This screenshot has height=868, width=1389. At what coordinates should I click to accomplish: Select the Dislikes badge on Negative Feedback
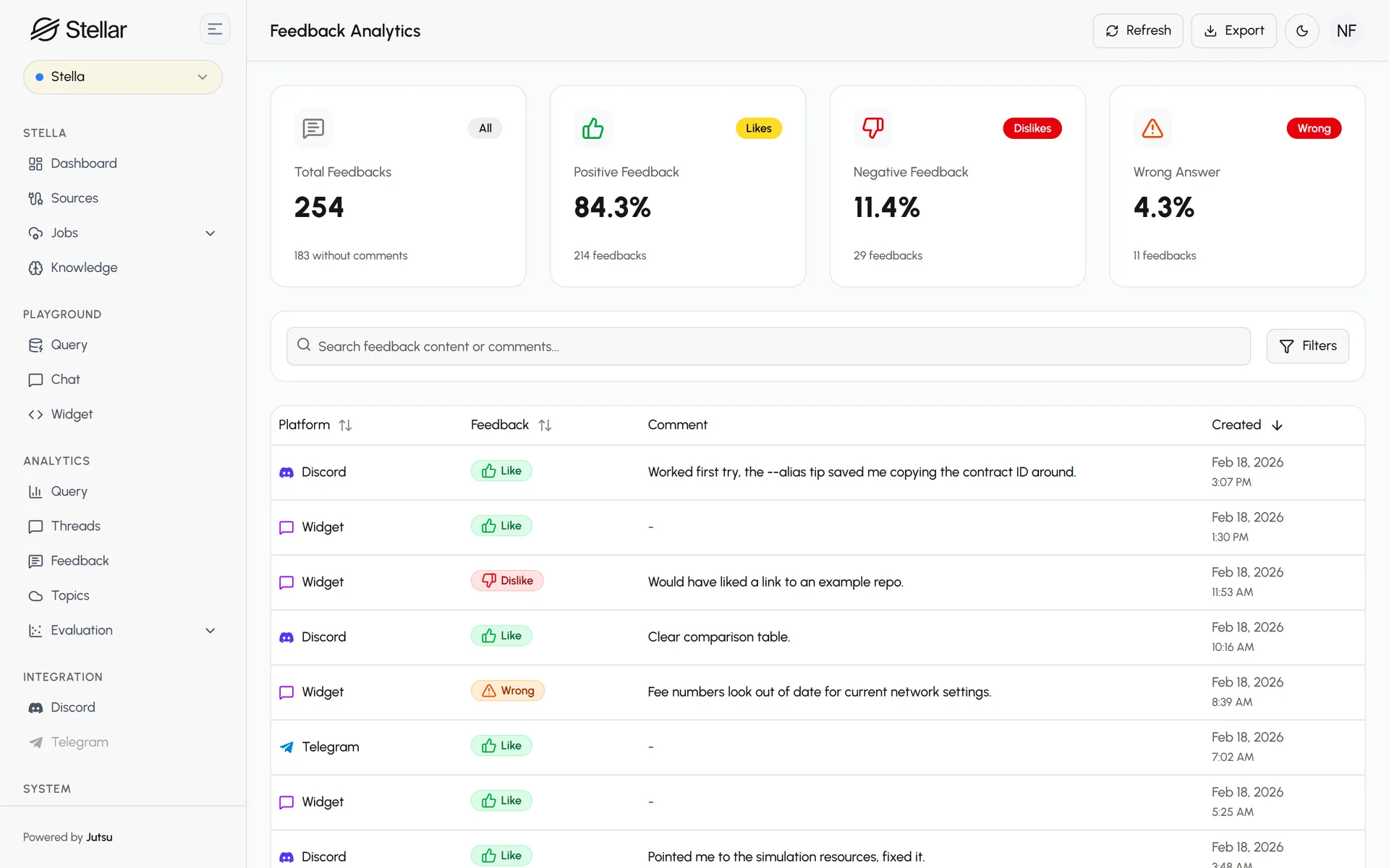pos(1032,128)
